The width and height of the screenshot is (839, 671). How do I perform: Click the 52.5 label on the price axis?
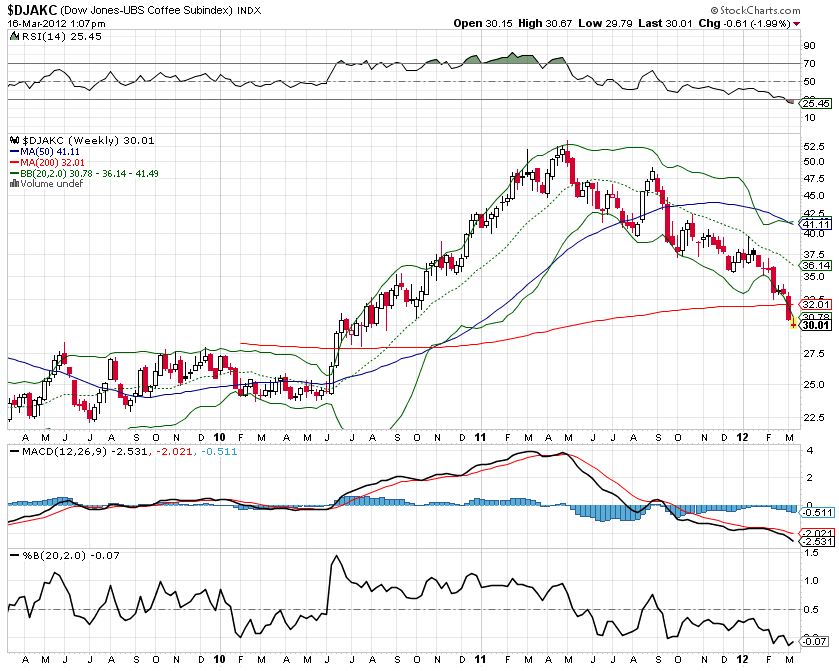(x=814, y=147)
